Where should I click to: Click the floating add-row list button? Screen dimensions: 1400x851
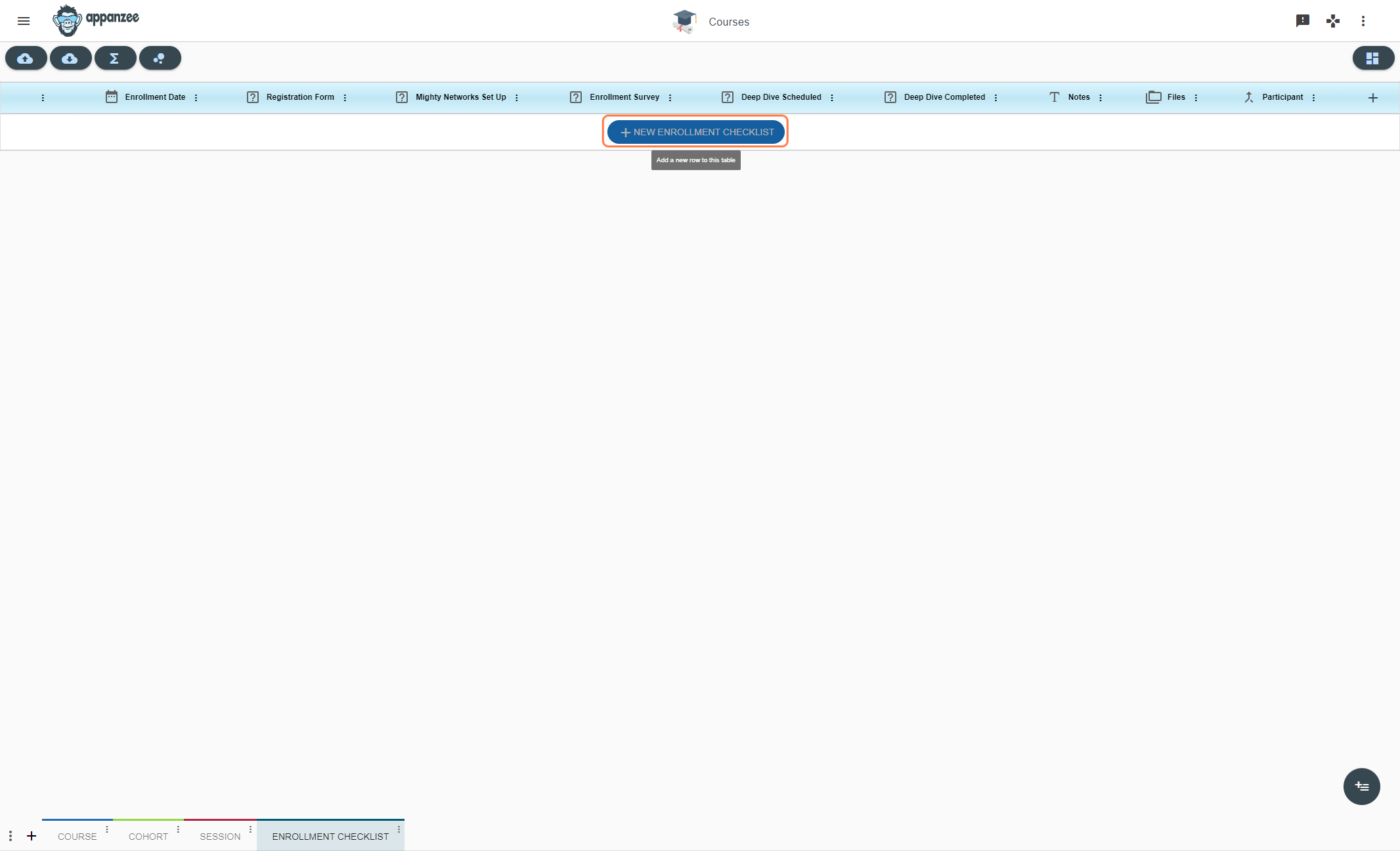click(x=1362, y=787)
